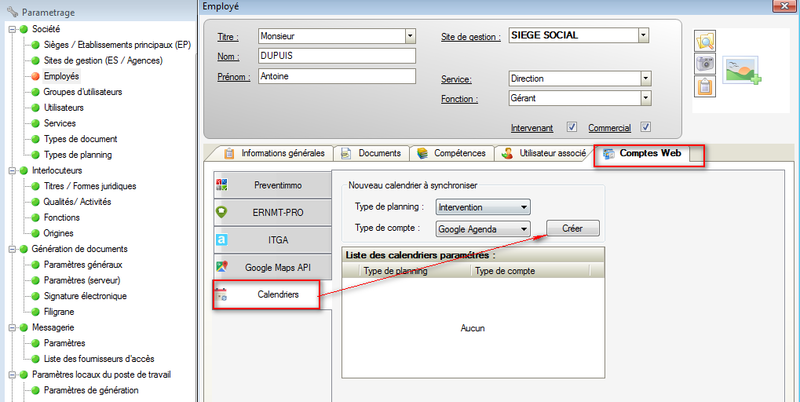Click the Prénom input field

[x=335, y=76]
